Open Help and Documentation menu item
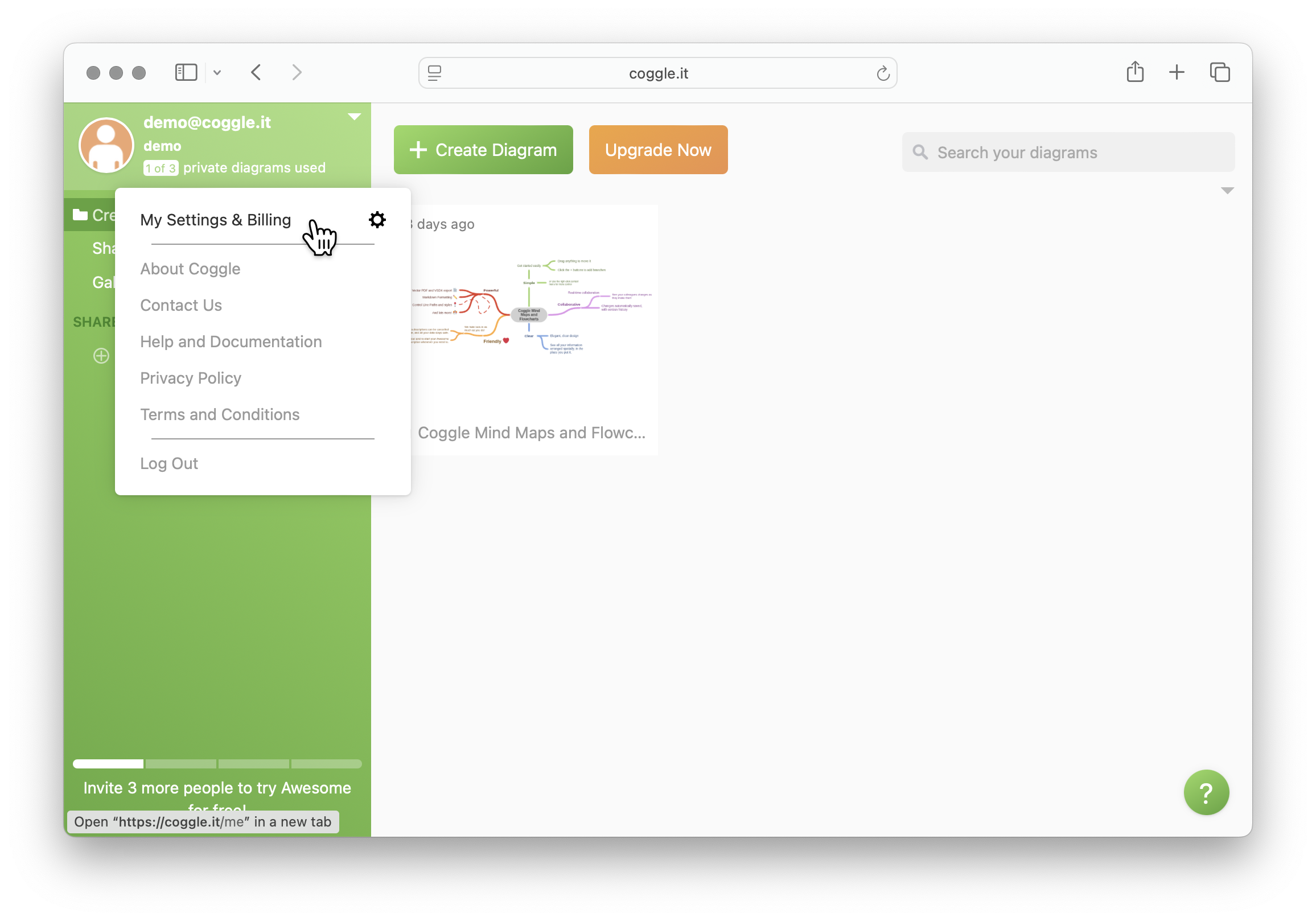 231,342
